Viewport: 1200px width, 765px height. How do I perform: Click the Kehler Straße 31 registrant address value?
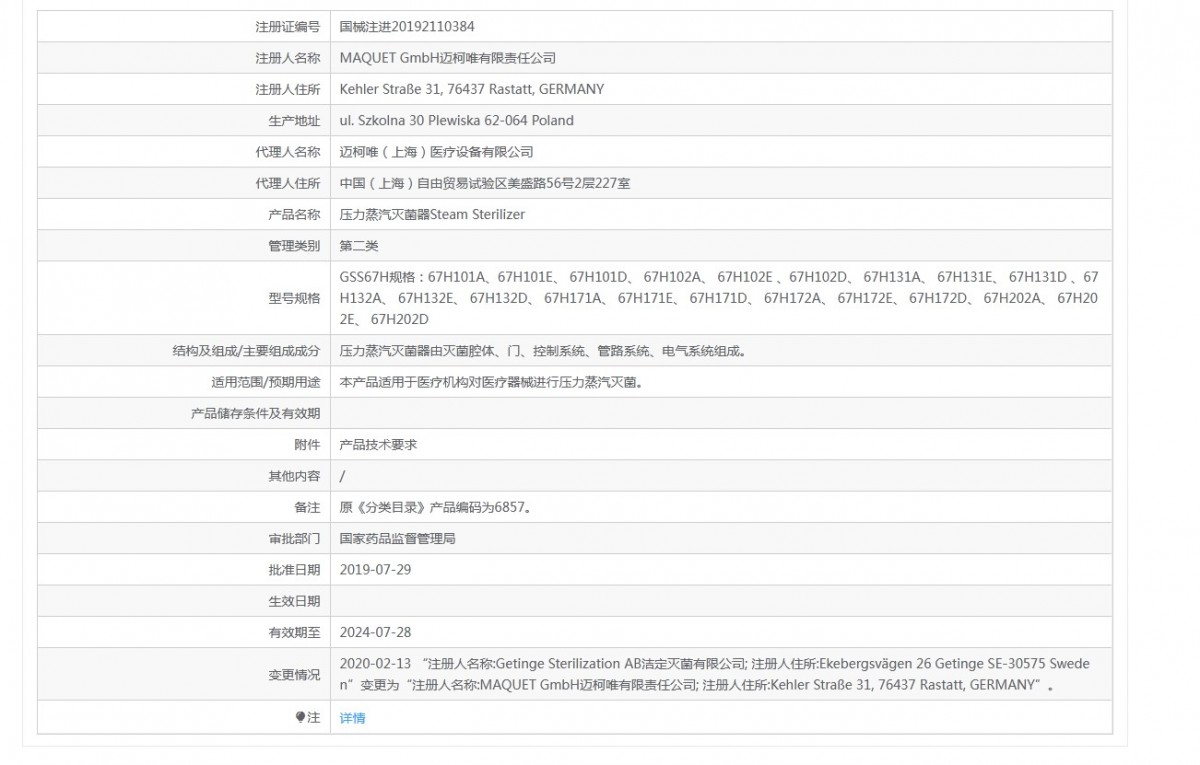(471, 89)
